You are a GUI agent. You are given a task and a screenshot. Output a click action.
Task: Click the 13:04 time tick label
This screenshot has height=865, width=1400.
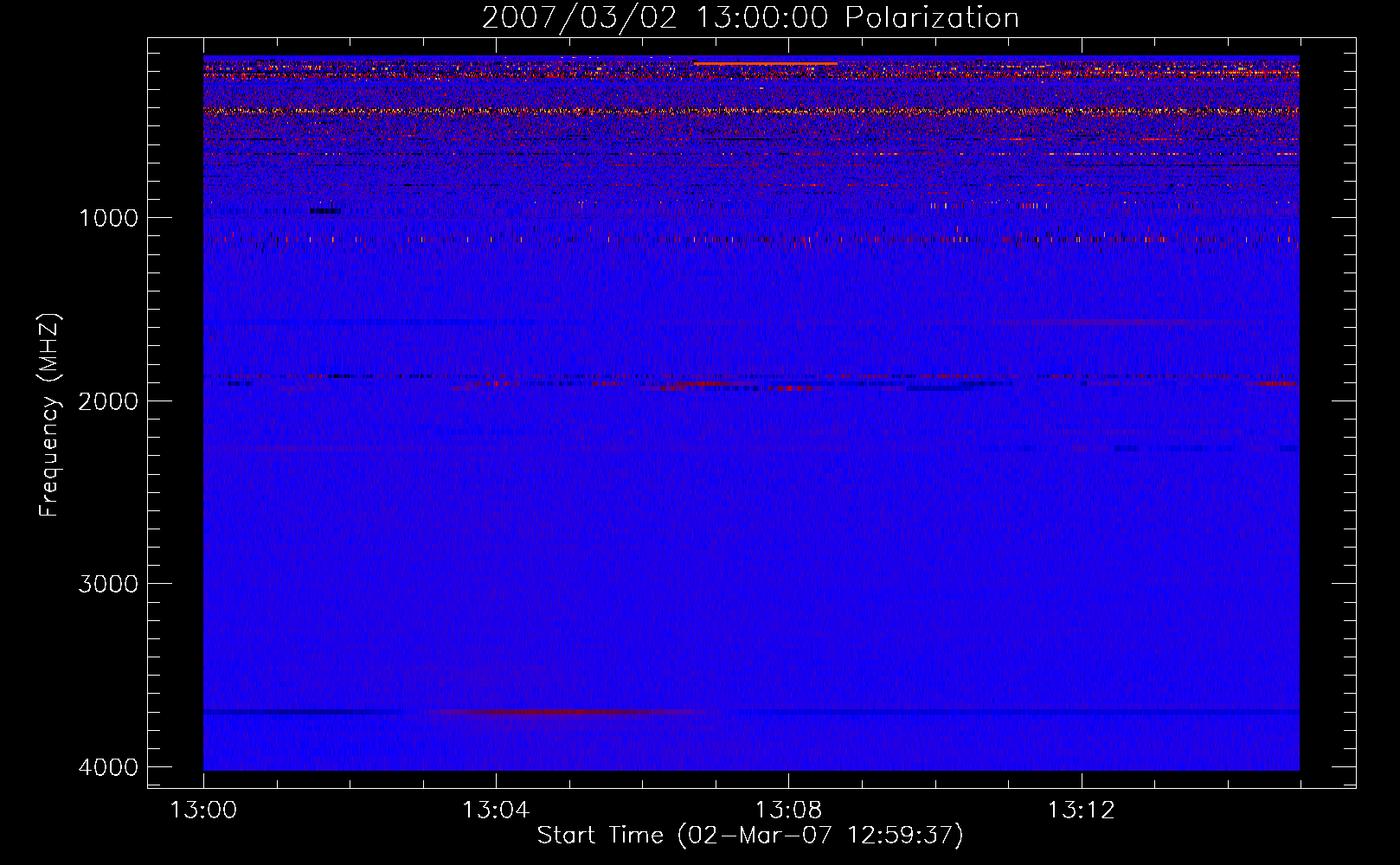click(x=496, y=811)
